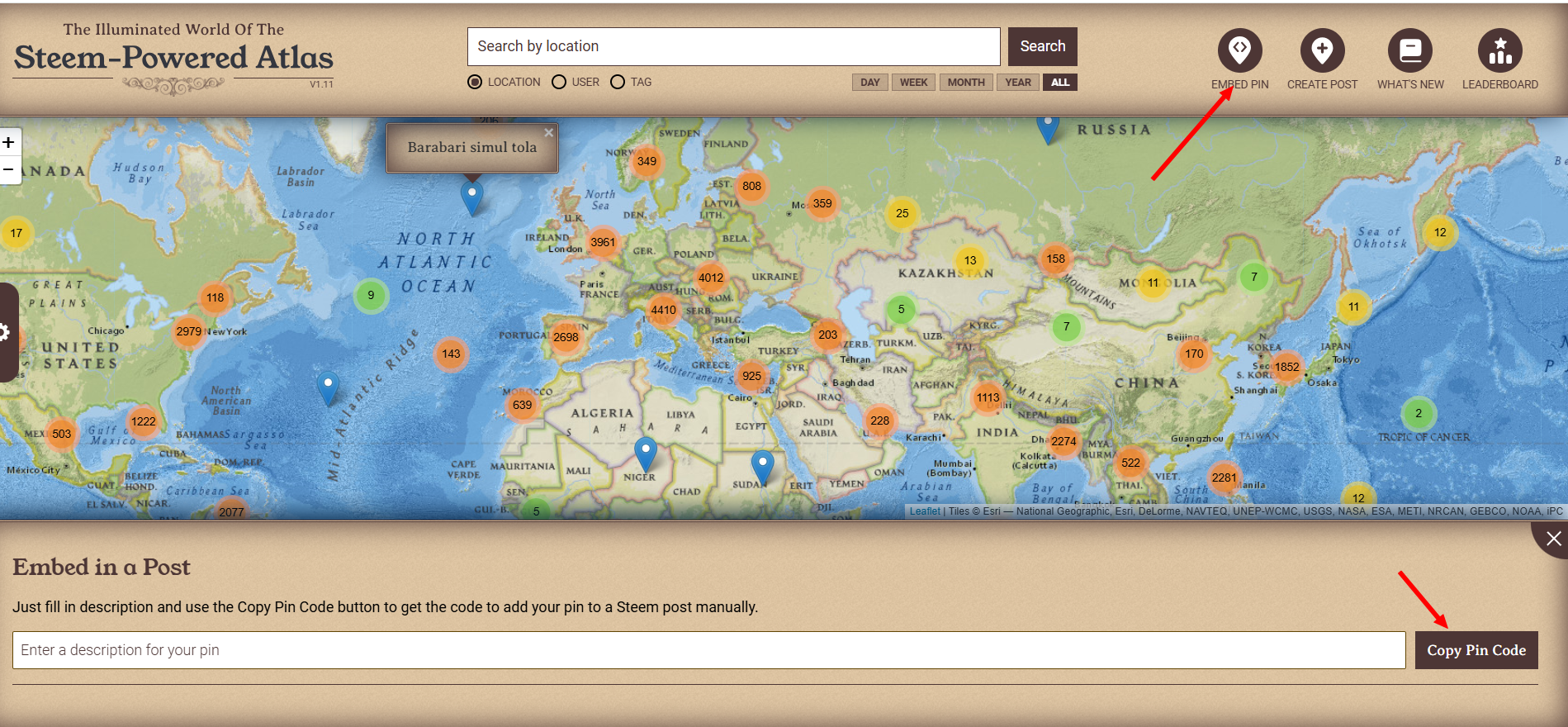The width and height of the screenshot is (1568, 727).
Task: Click the Steem-Powered Atlas logo
Action: coord(173,57)
